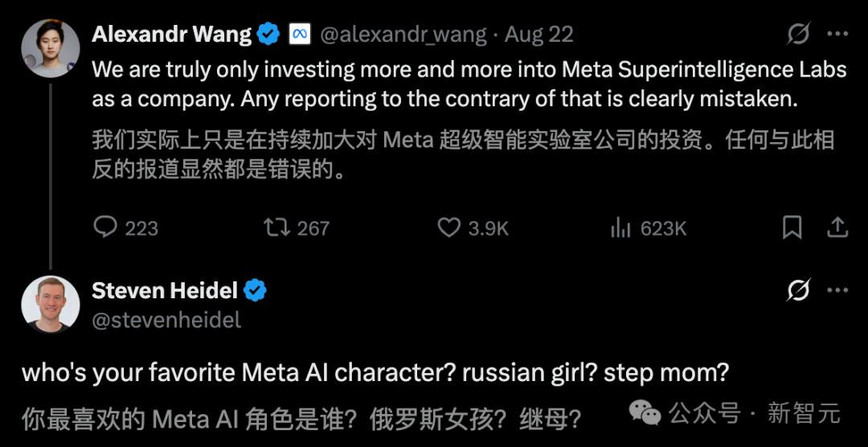Image resolution: width=868 pixels, height=447 pixels.
Task: Click verified badge next to Alexandr Wang
Action: 270,34
